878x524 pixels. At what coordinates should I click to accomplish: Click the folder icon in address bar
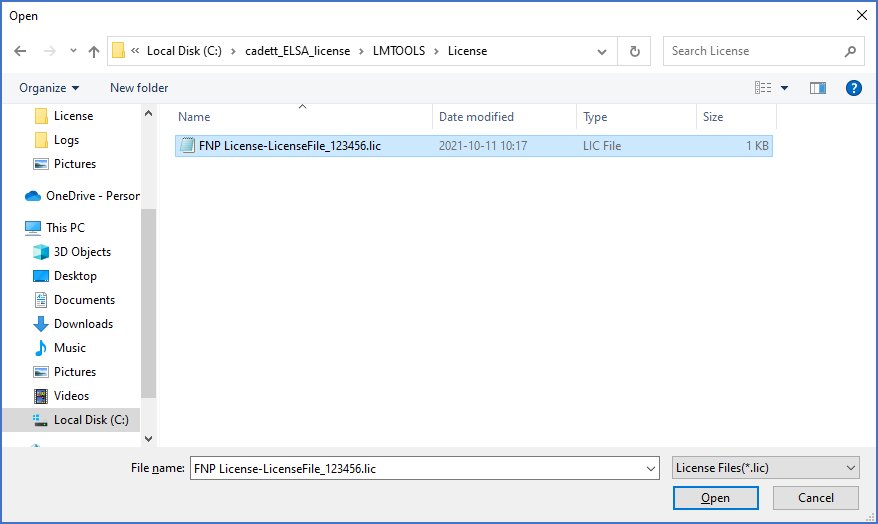[x=119, y=50]
